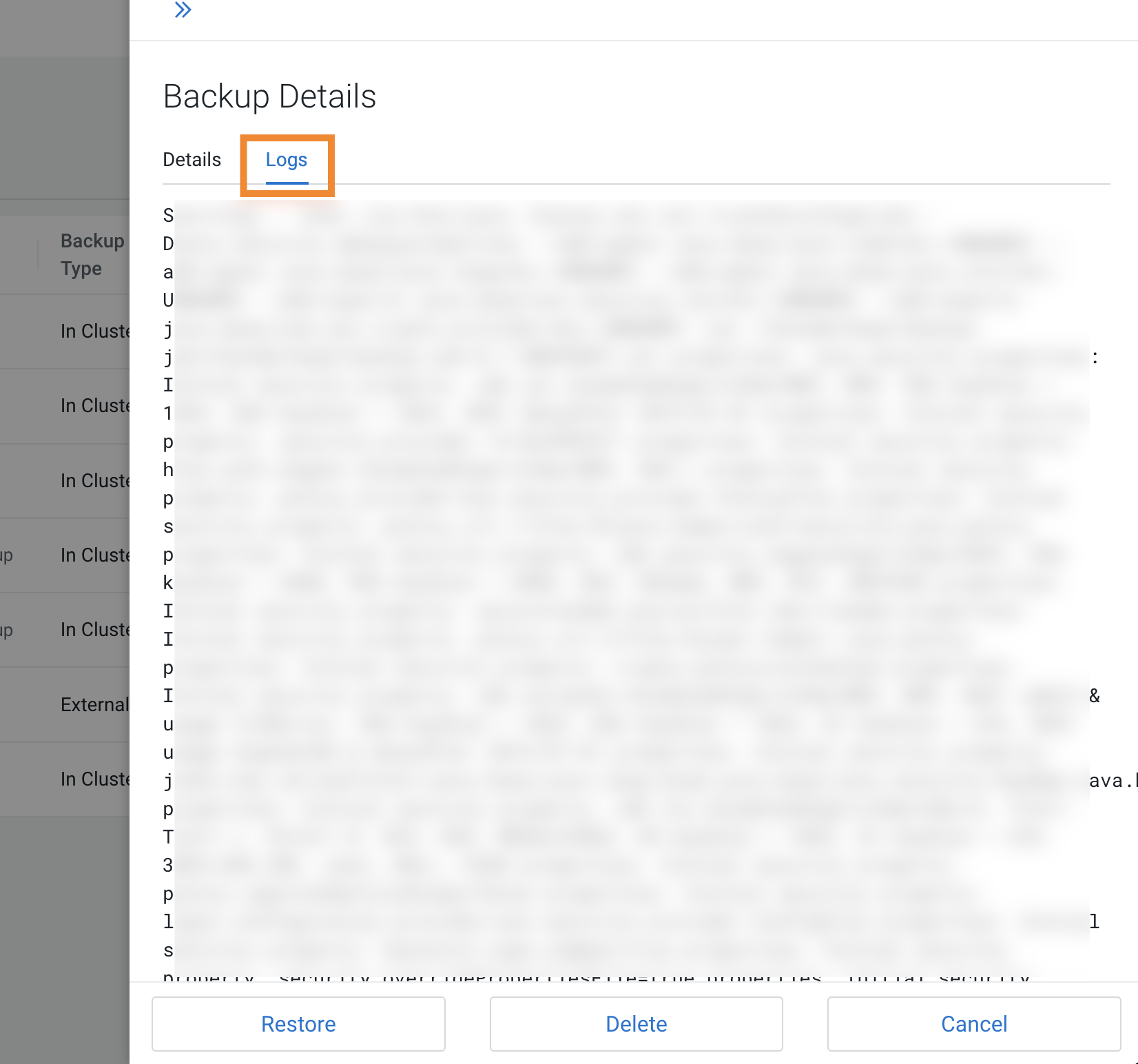Click the double-chevron collapse icon

coord(183,10)
